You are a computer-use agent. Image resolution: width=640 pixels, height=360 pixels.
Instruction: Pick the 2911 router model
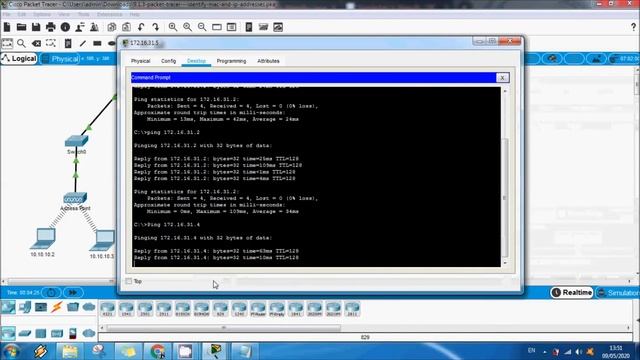164,309
